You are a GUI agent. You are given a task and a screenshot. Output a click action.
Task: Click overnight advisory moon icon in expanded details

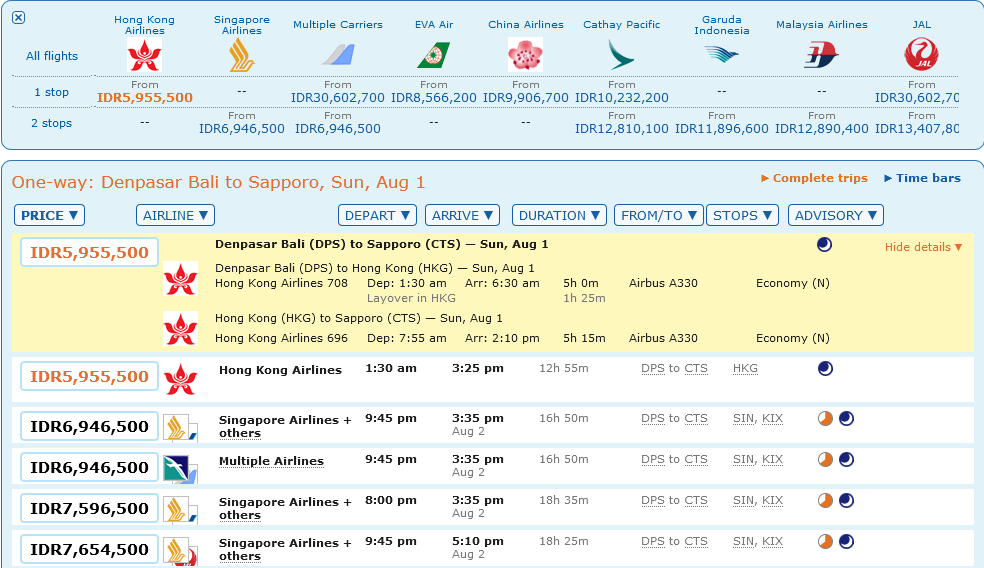[x=825, y=245]
